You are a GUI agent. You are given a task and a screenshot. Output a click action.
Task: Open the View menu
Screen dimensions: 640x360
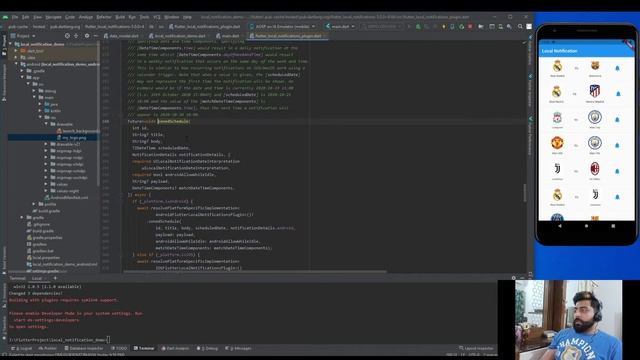[x=37, y=17]
